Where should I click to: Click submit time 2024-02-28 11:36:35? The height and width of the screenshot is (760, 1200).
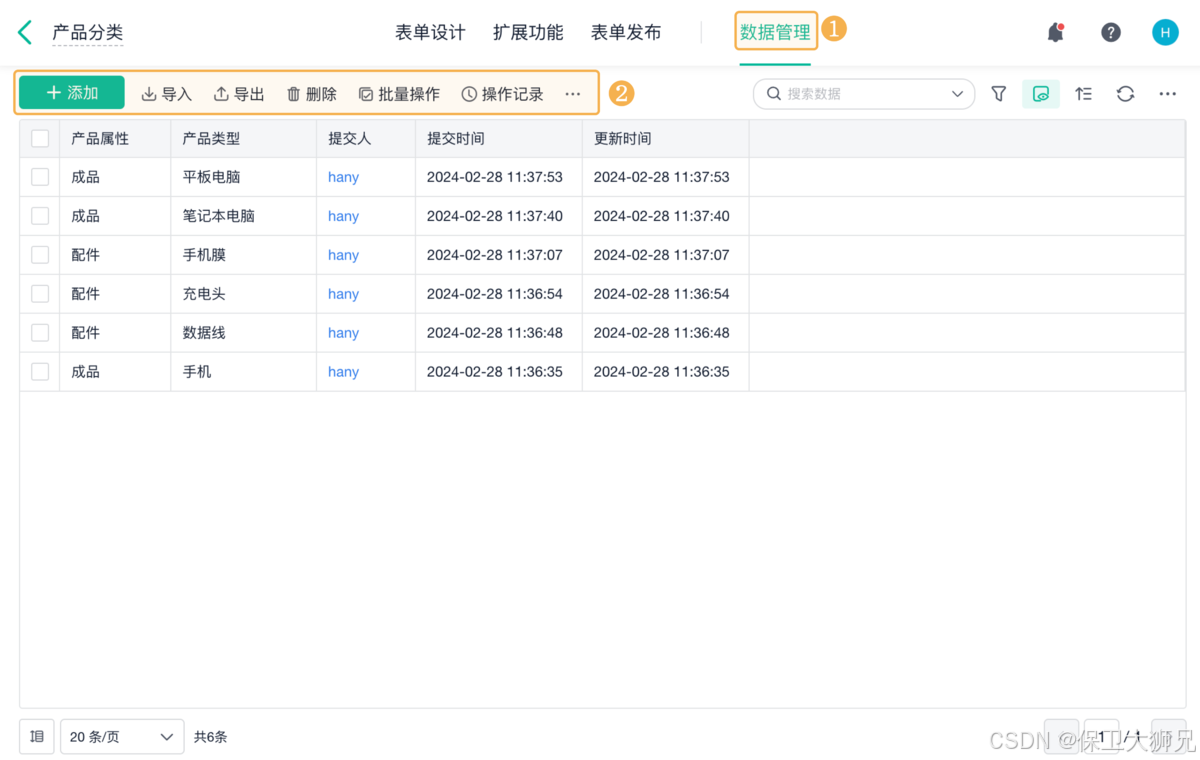coord(495,372)
